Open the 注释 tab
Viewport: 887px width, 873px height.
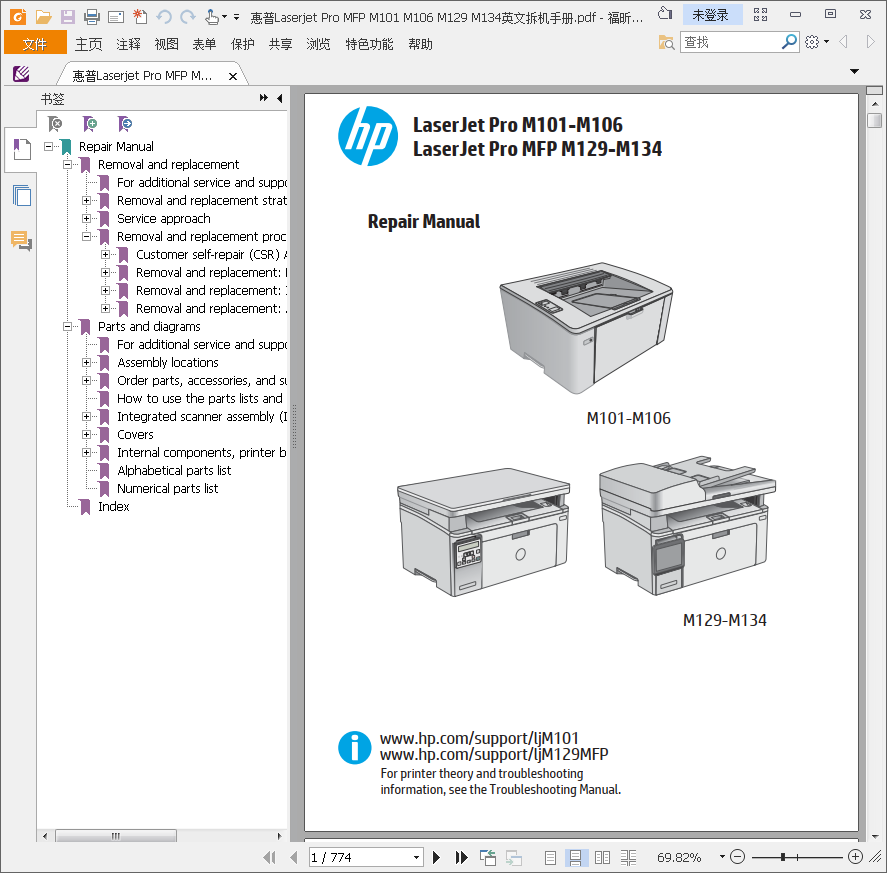pyautogui.click(x=128, y=44)
